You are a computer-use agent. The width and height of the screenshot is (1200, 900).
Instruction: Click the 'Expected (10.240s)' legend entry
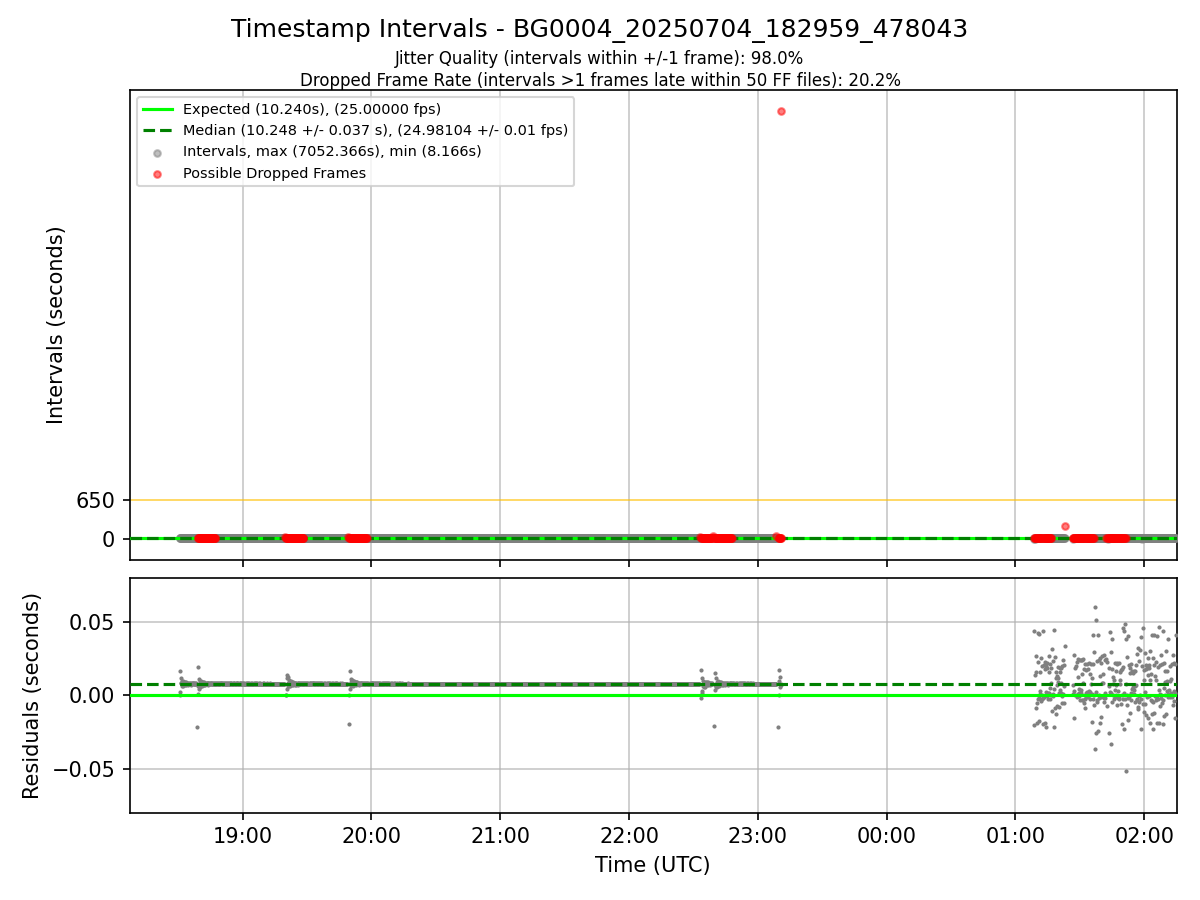pyautogui.click(x=293, y=109)
